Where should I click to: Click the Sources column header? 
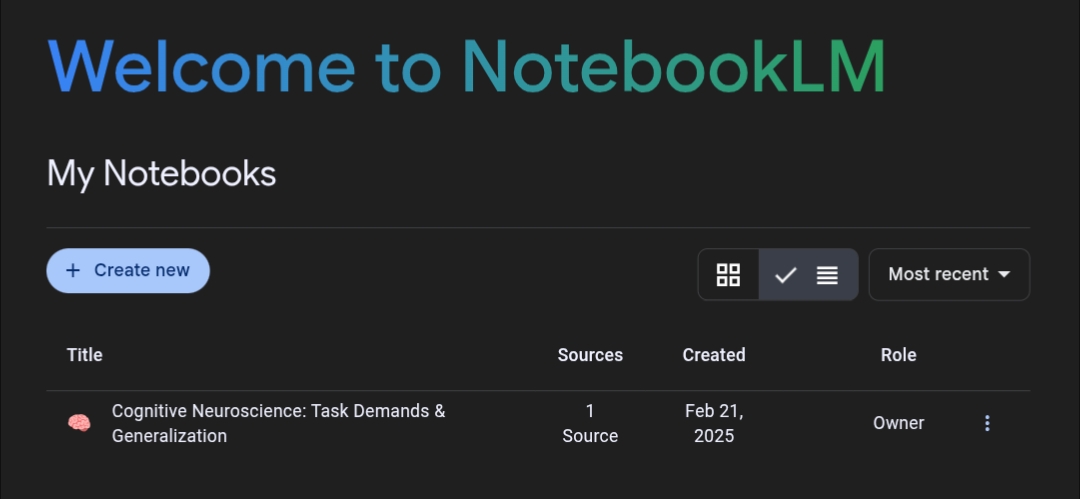tap(590, 355)
